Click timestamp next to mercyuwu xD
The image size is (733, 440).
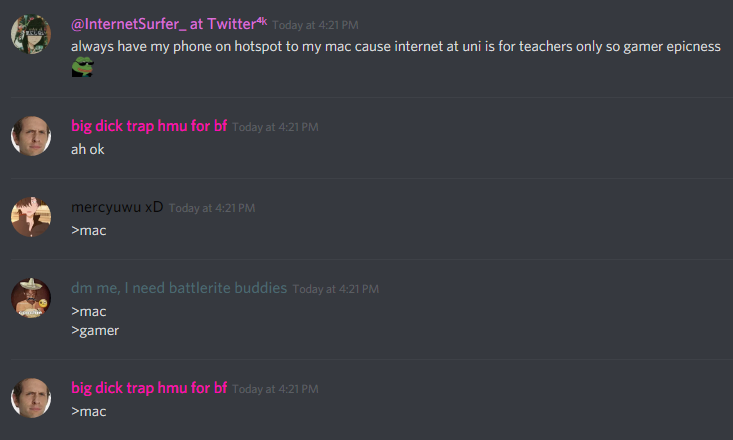[212, 208]
